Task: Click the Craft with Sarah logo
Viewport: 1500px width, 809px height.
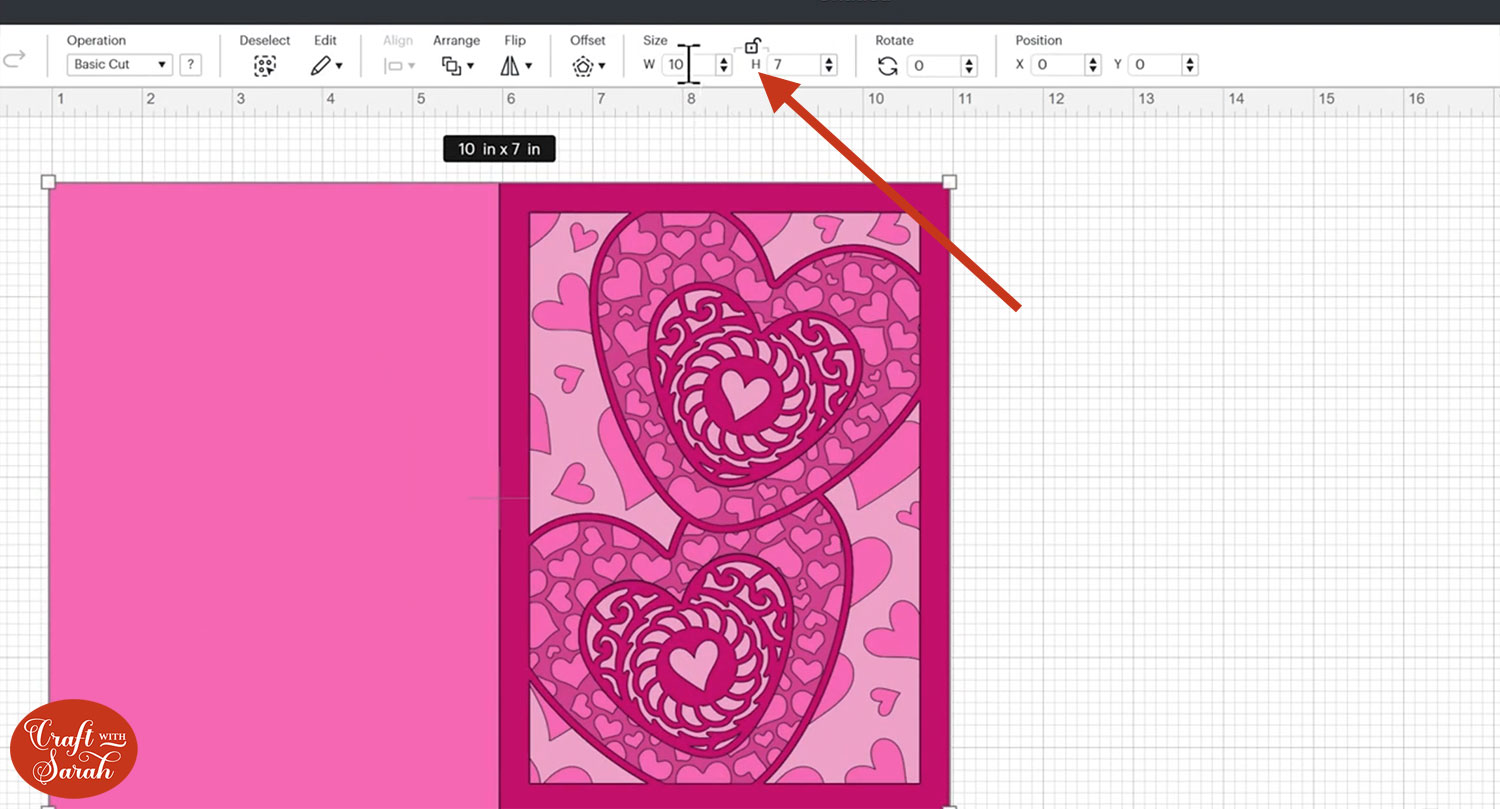Action: (74, 748)
